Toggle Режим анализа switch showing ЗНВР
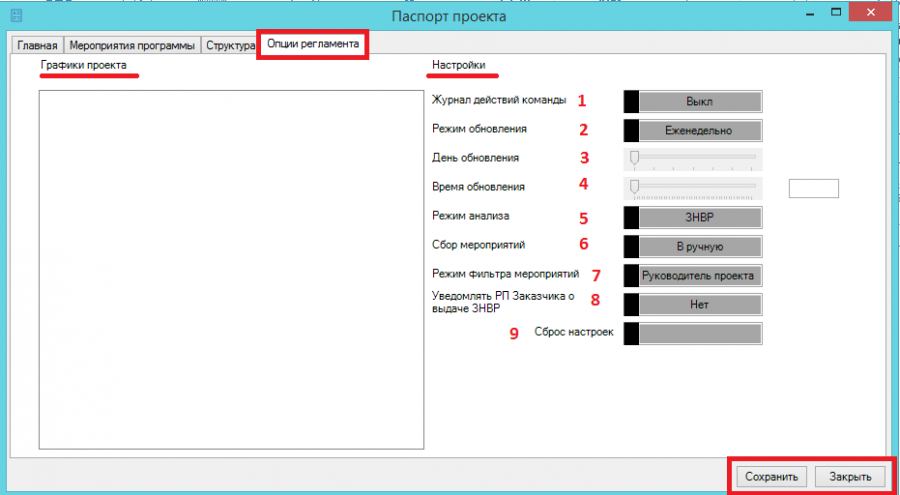Screen dimensions: 900x495 point(693,218)
